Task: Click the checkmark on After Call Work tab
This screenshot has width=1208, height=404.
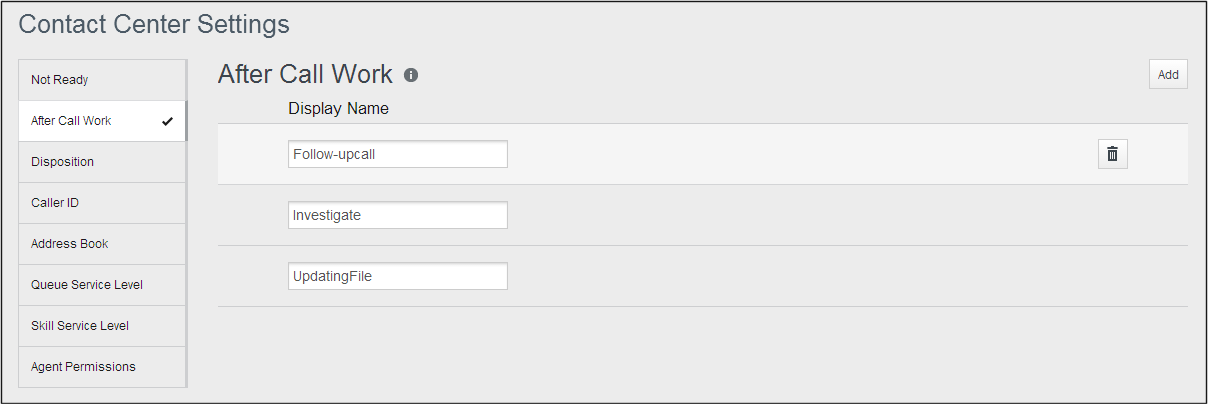Action: pyautogui.click(x=167, y=122)
